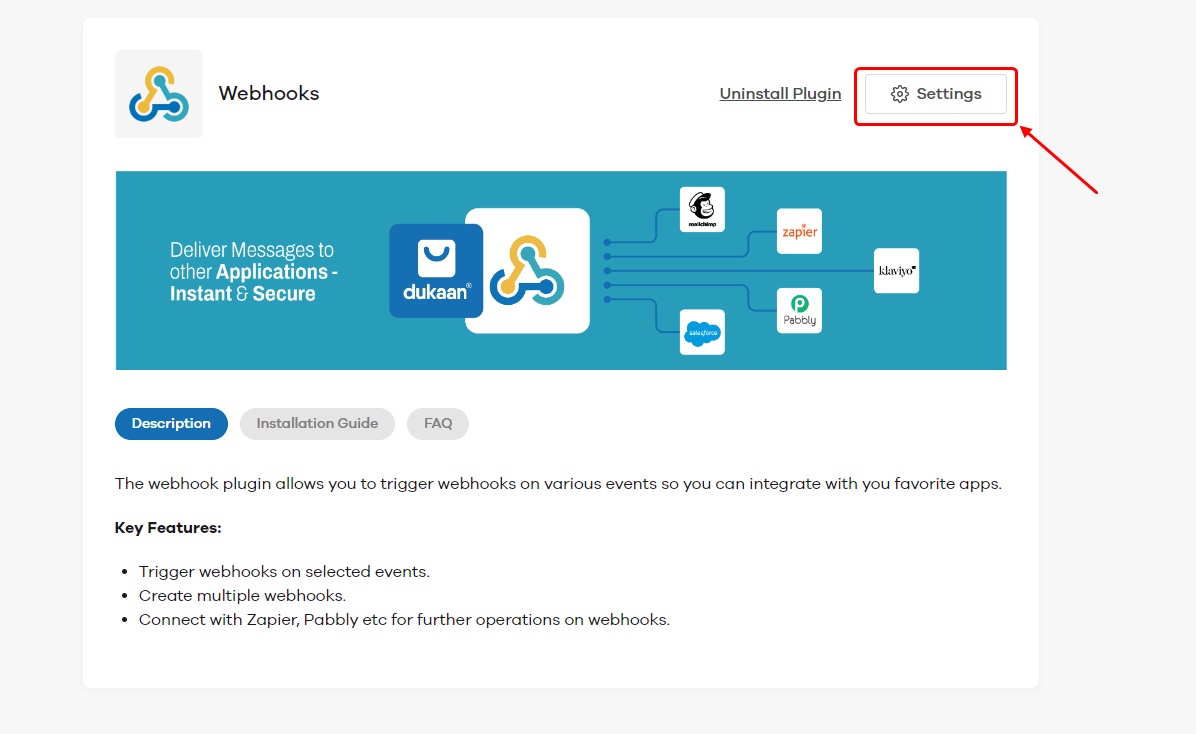Click the Webhooks title text
This screenshot has height=734, width=1196.
[268, 93]
